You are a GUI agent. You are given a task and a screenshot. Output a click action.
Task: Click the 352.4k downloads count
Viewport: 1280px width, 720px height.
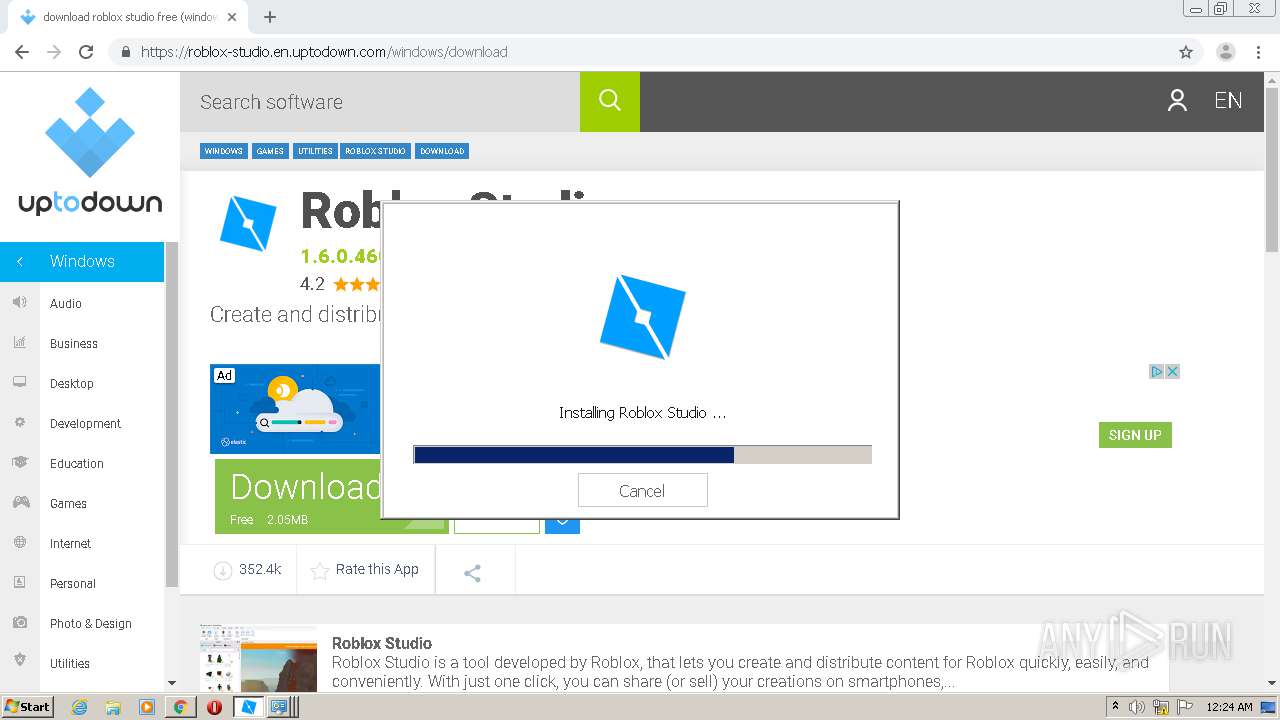point(260,569)
